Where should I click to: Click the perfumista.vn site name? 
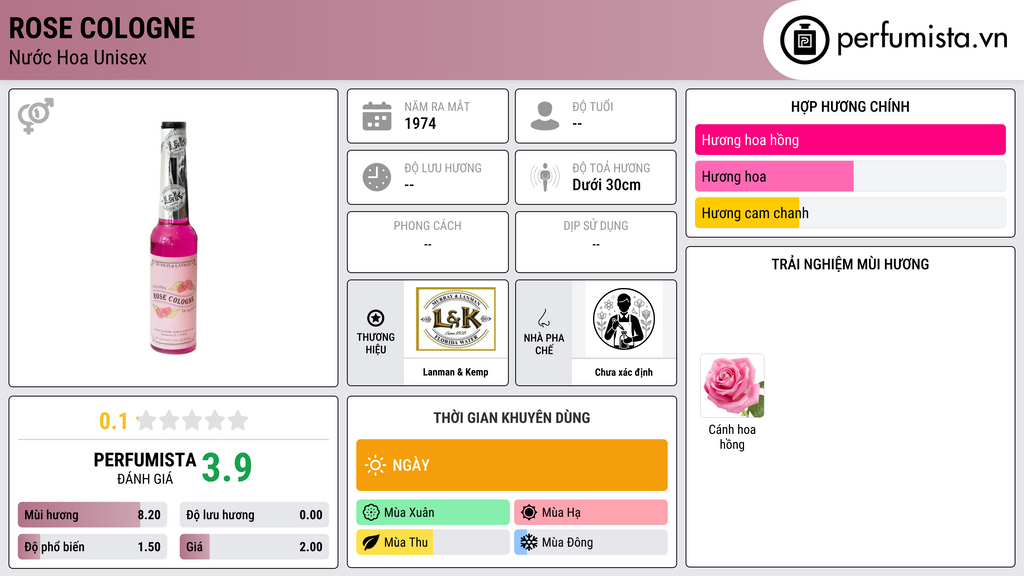(x=922, y=38)
